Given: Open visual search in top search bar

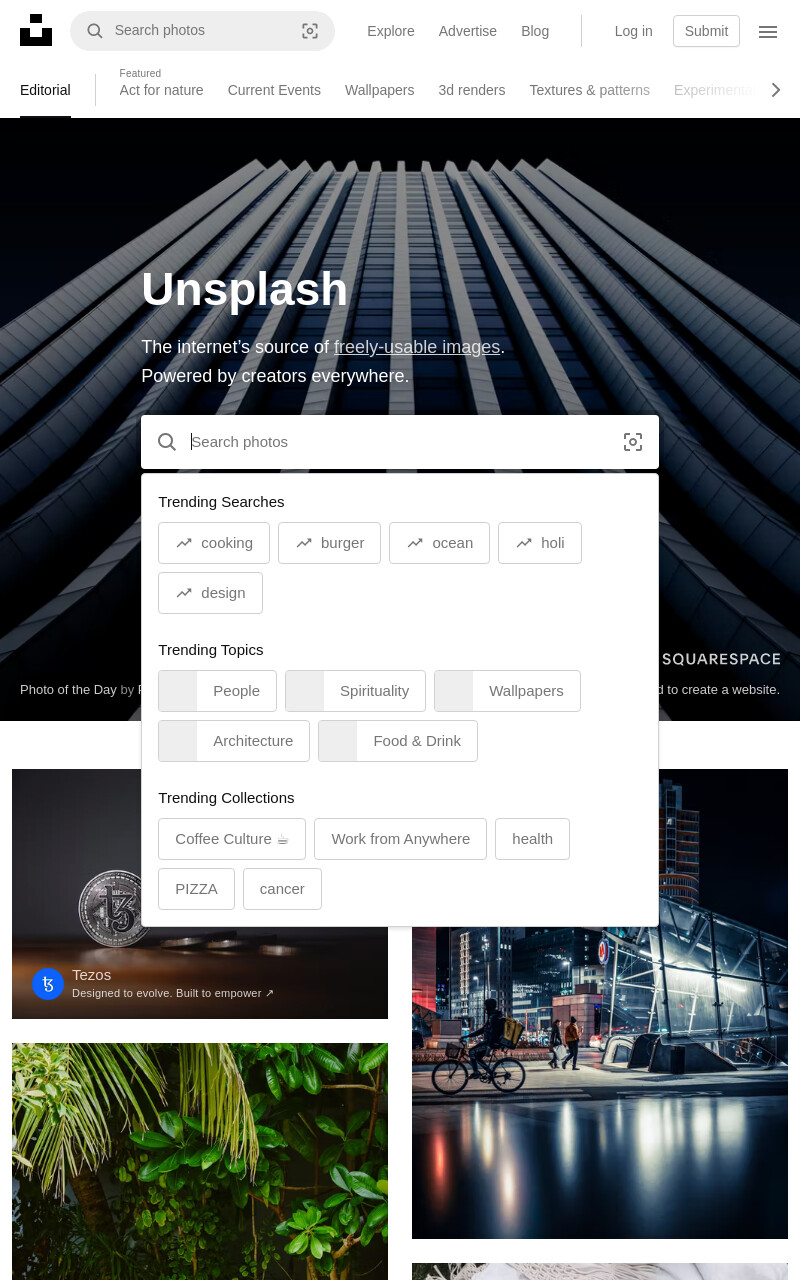Looking at the screenshot, I should point(310,31).
